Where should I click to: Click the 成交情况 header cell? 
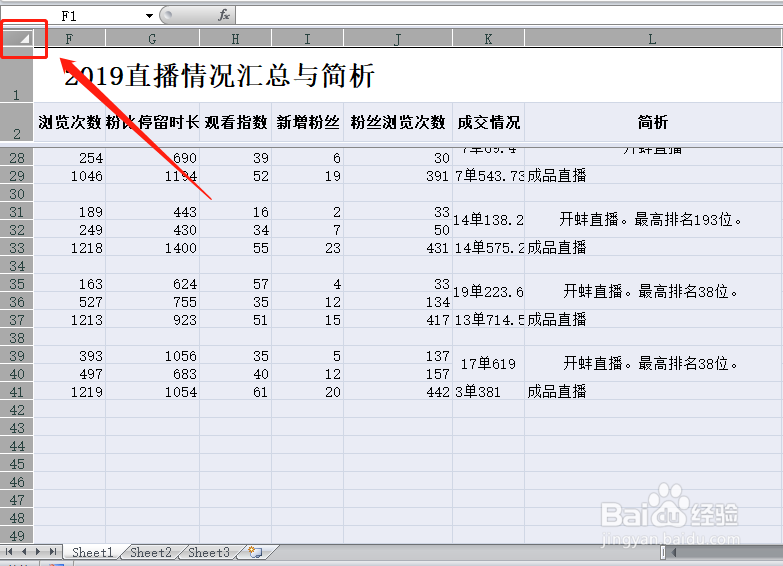click(488, 122)
